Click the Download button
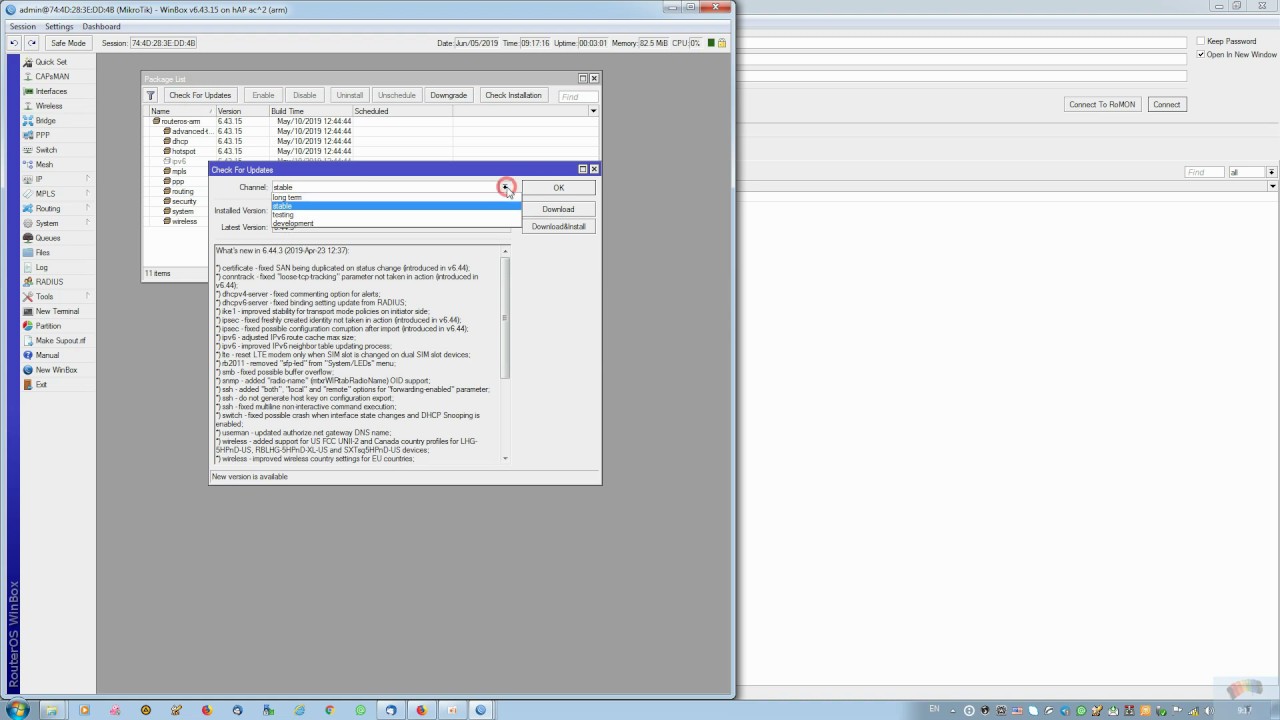1280x720 pixels. coord(558,209)
